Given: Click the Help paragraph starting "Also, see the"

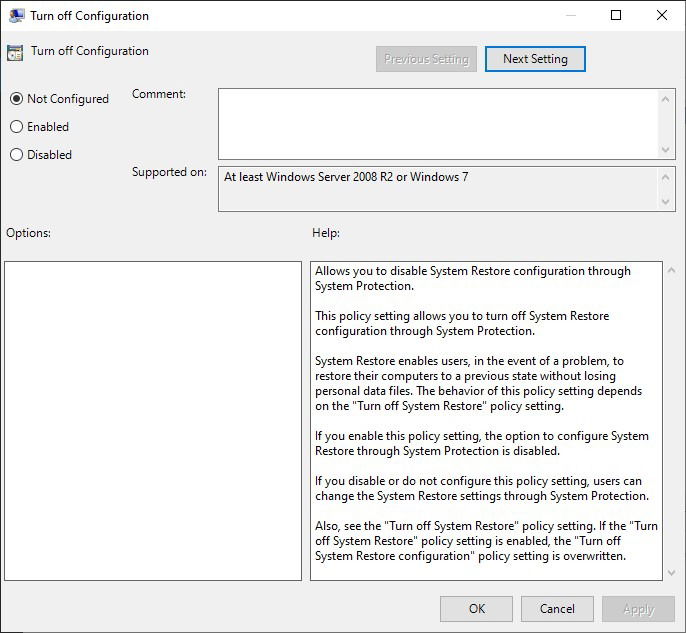Looking at the screenshot, I should [486, 541].
